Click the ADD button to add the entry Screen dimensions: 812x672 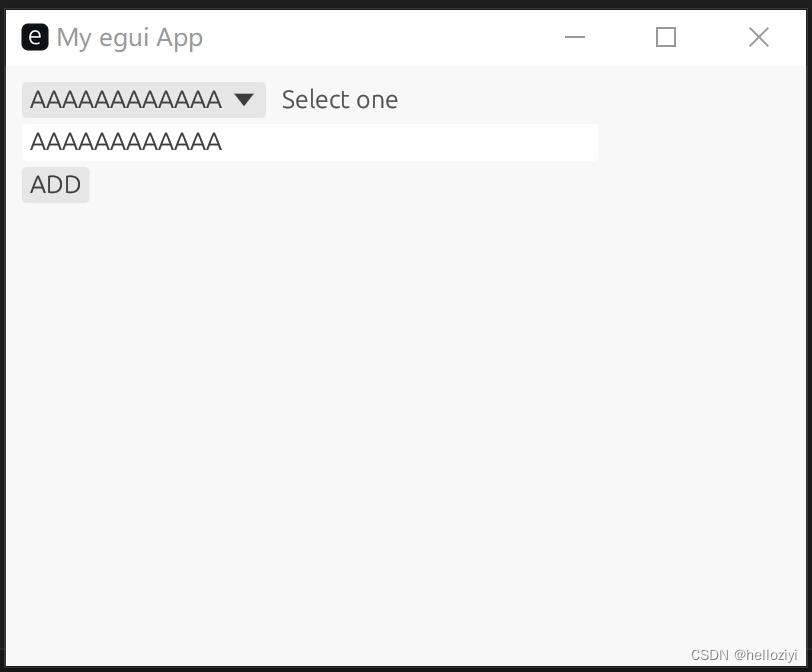pyautogui.click(x=55, y=184)
